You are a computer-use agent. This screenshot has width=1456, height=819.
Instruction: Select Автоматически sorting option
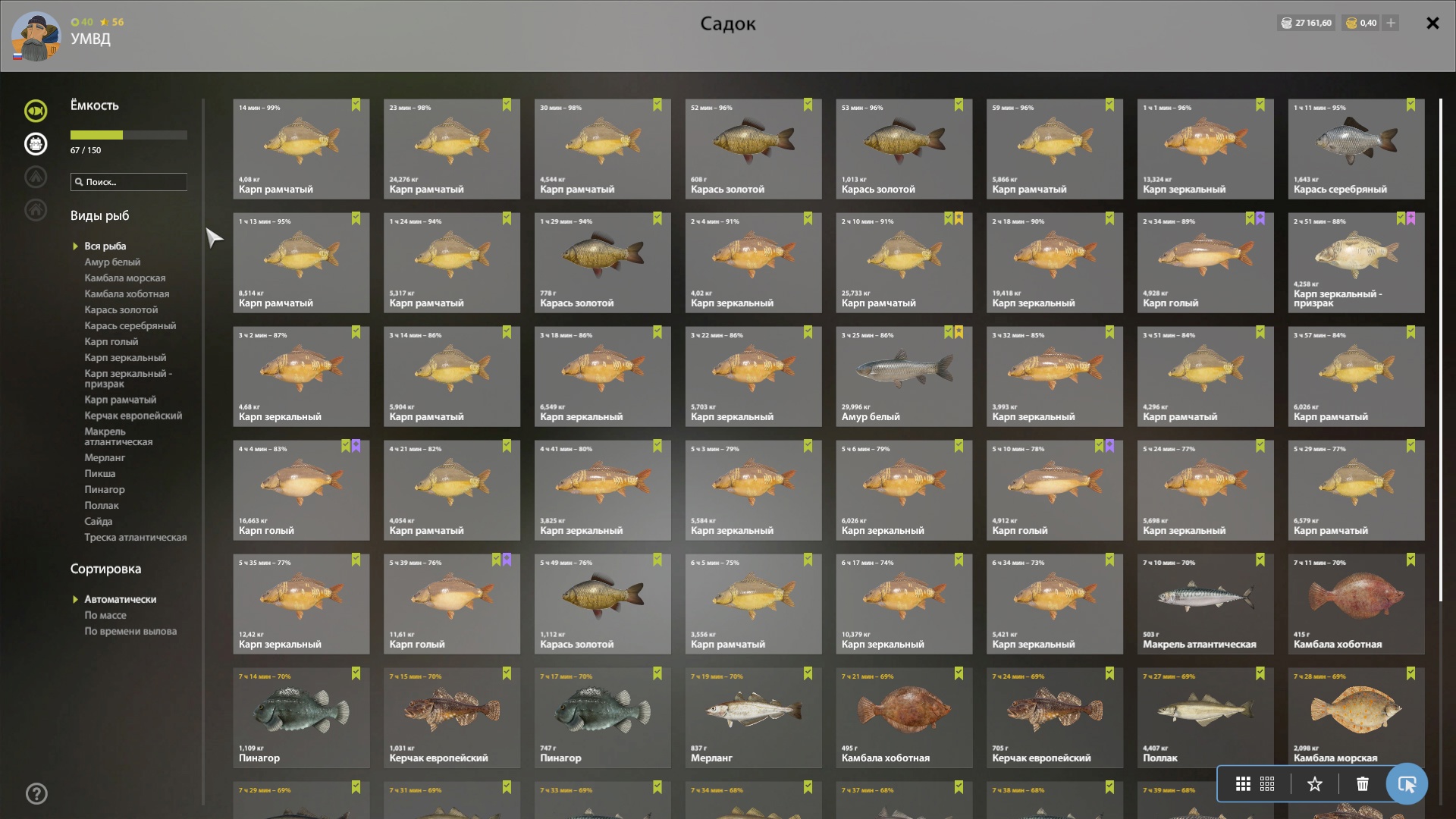[121, 599]
